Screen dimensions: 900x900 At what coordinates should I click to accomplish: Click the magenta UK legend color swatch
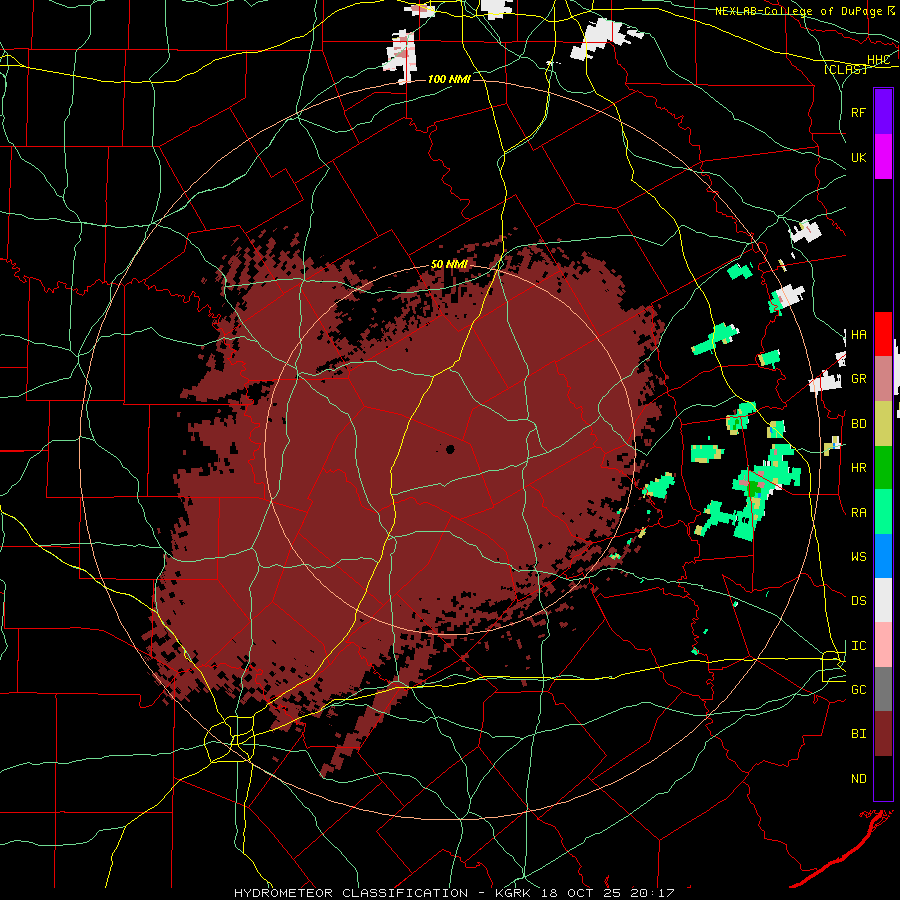click(x=883, y=157)
